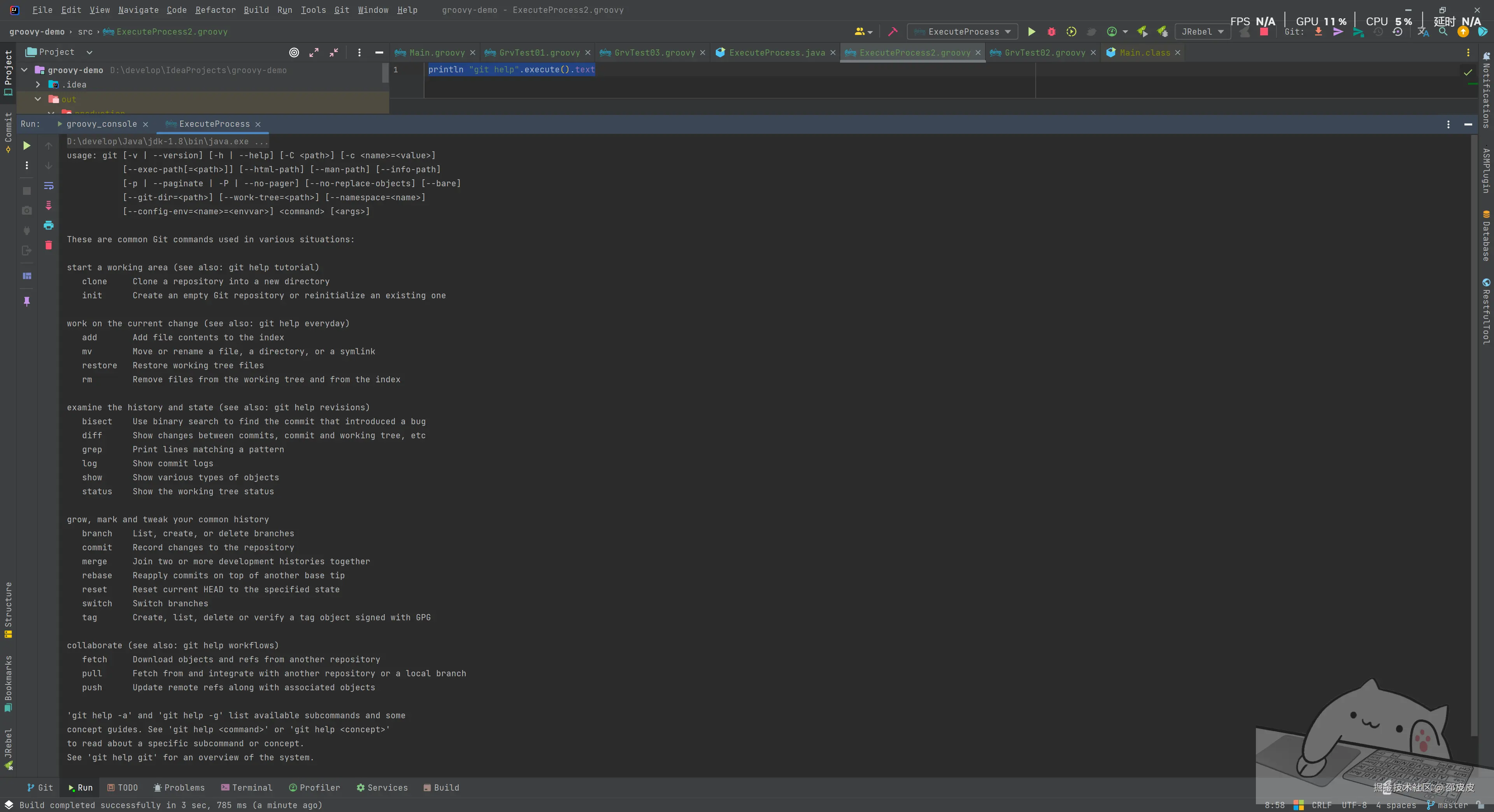The width and height of the screenshot is (1494, 812).
Task: Toggle soft-wrap in Run console
Action: [x=49, y=186]
